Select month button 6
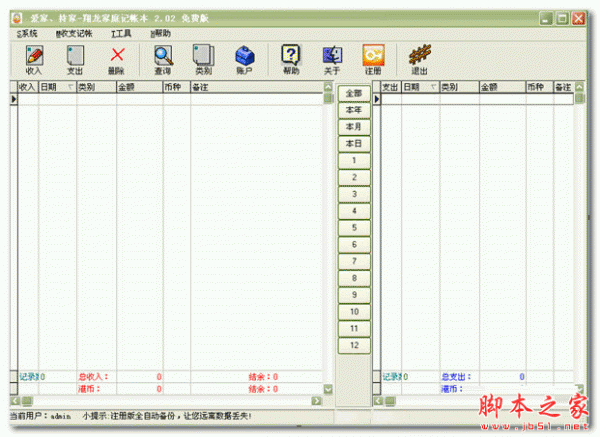600x437 pixels. coord(354,245)
